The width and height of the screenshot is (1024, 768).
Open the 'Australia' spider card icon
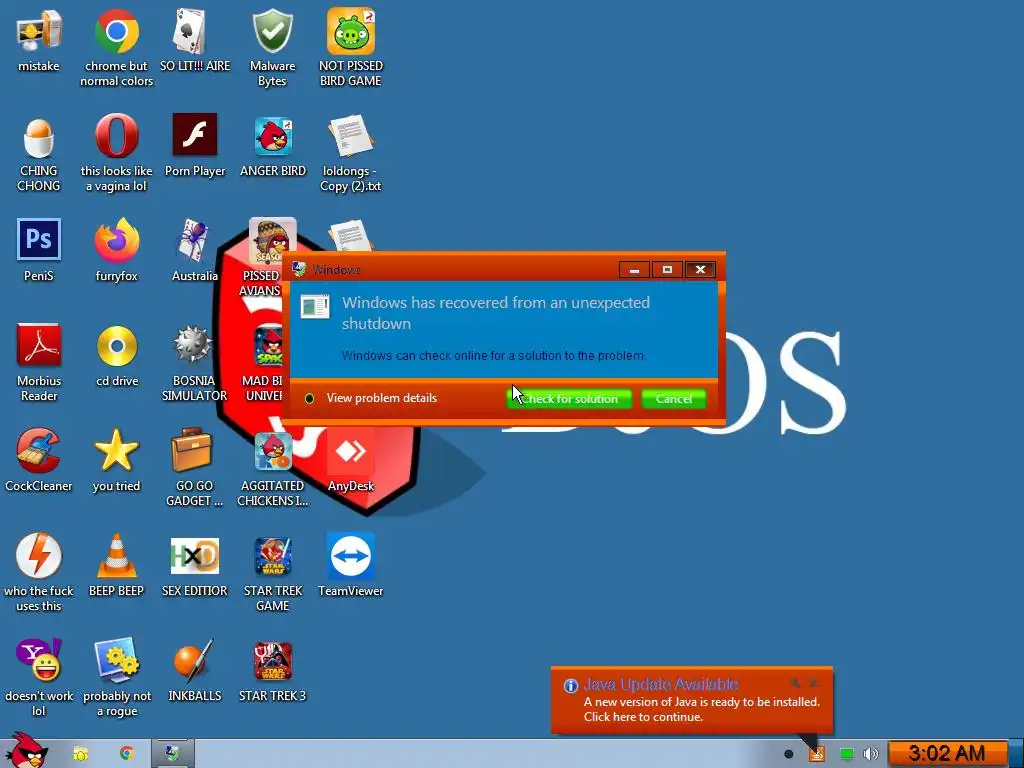193,240
